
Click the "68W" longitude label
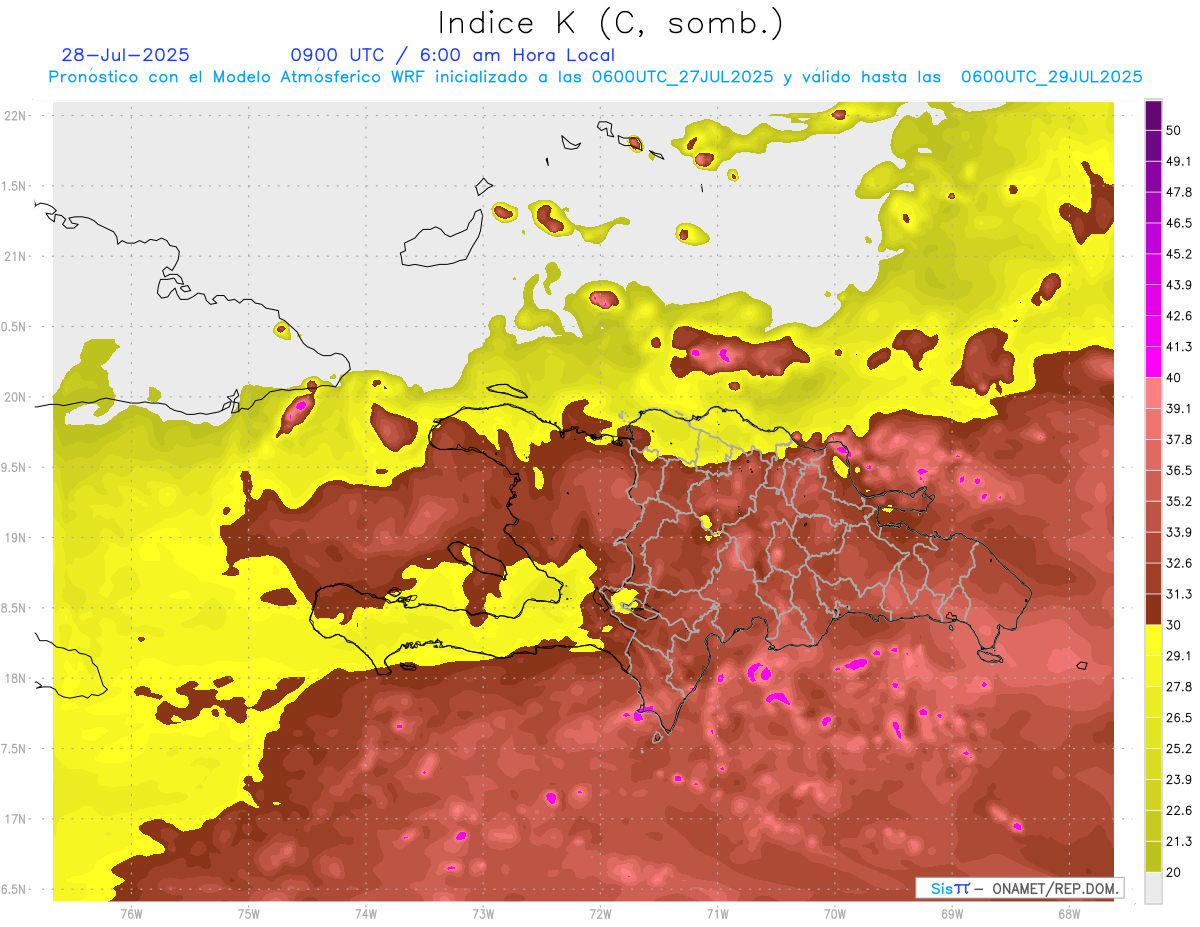tap(1069, 914)
